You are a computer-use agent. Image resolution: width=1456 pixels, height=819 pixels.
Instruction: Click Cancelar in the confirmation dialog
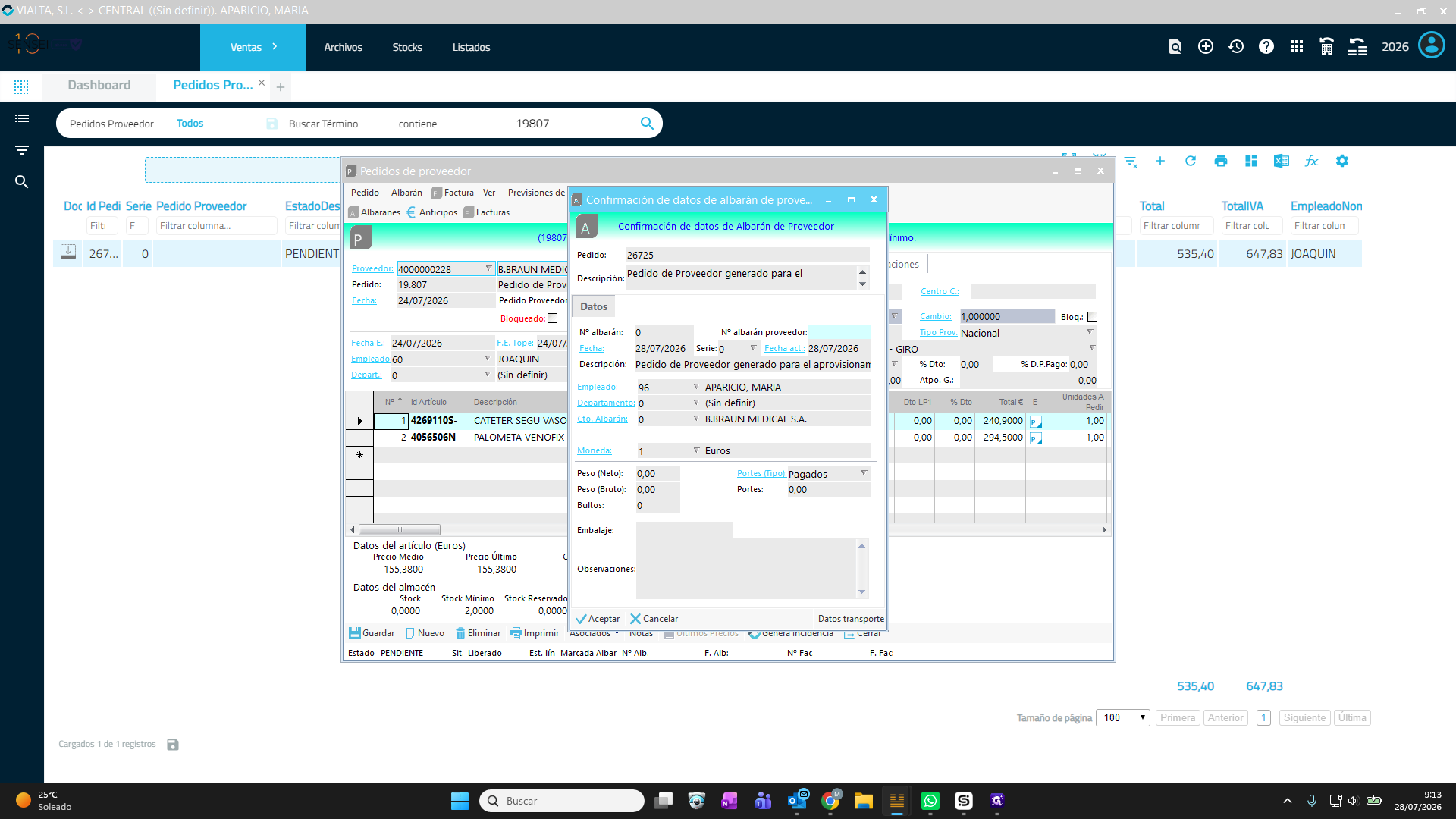tap(654, 619)
